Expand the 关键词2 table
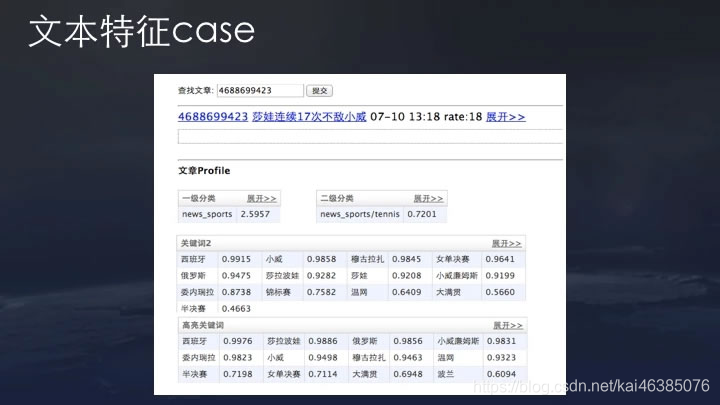 tap(506, 243)
